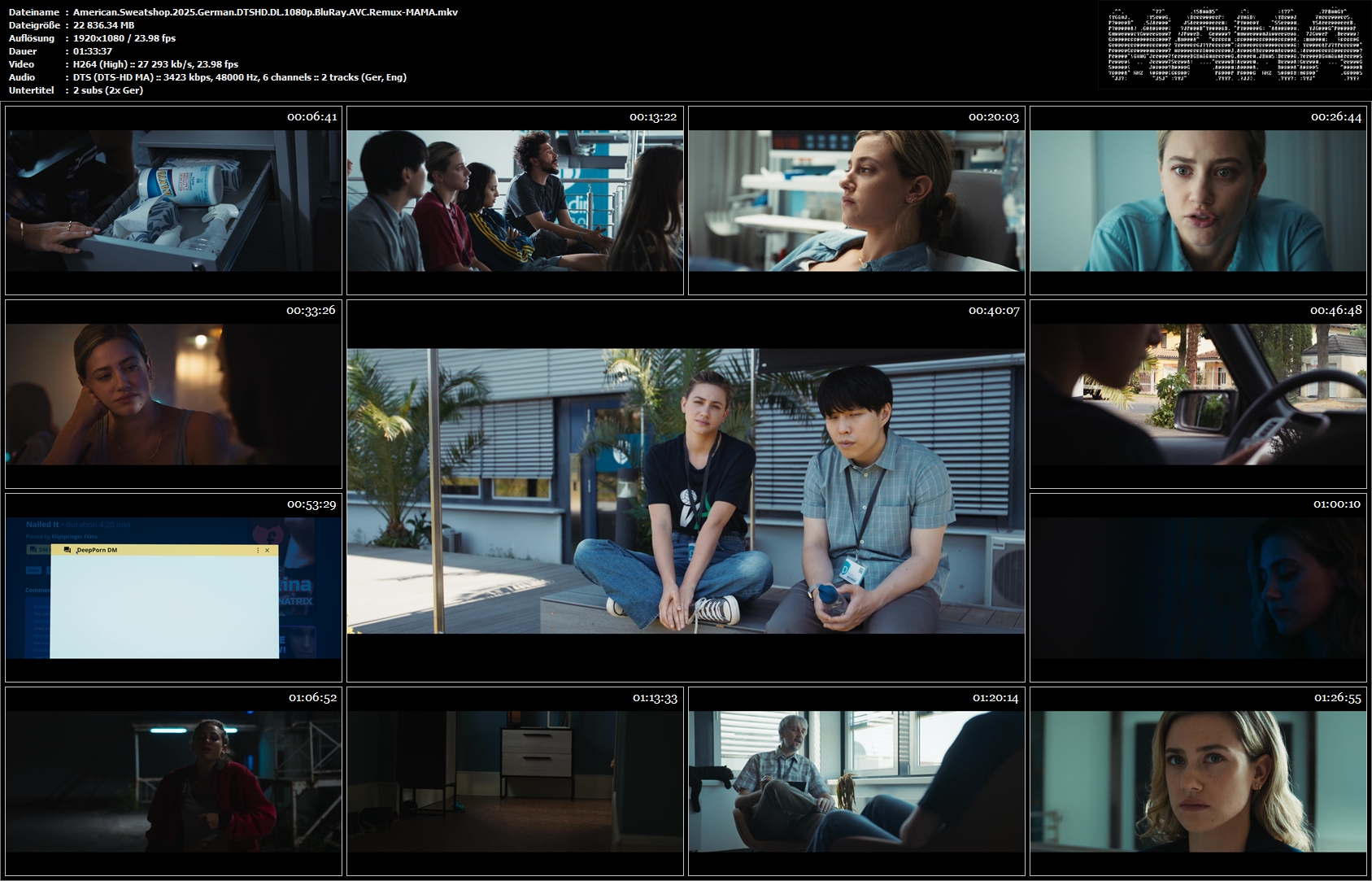Open the thumbnail at 01:13:33
The width and height of the screenshot is (1372, 881).
click(515, 781)
